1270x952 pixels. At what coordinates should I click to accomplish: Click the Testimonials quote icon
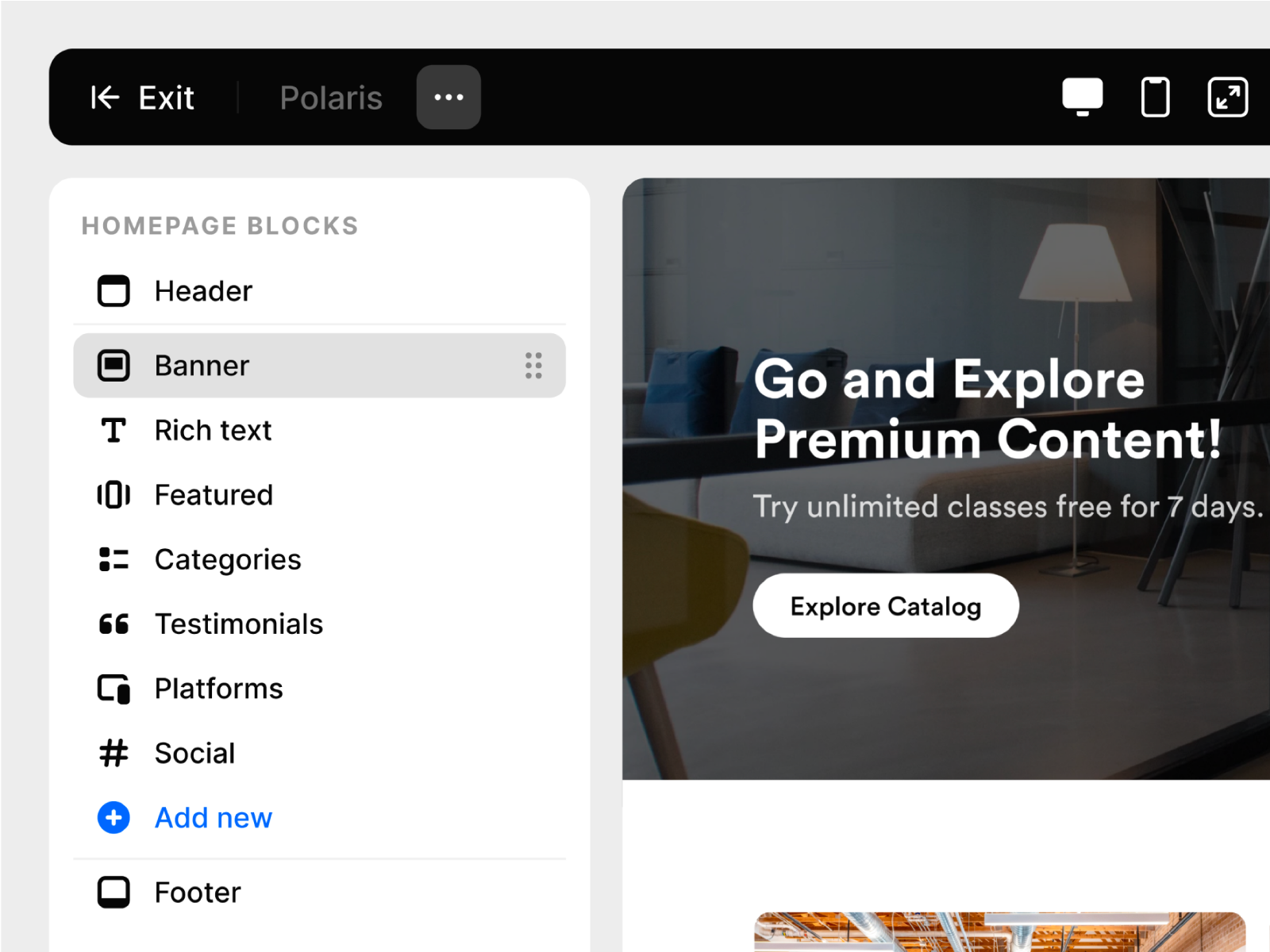pos(114,624)
